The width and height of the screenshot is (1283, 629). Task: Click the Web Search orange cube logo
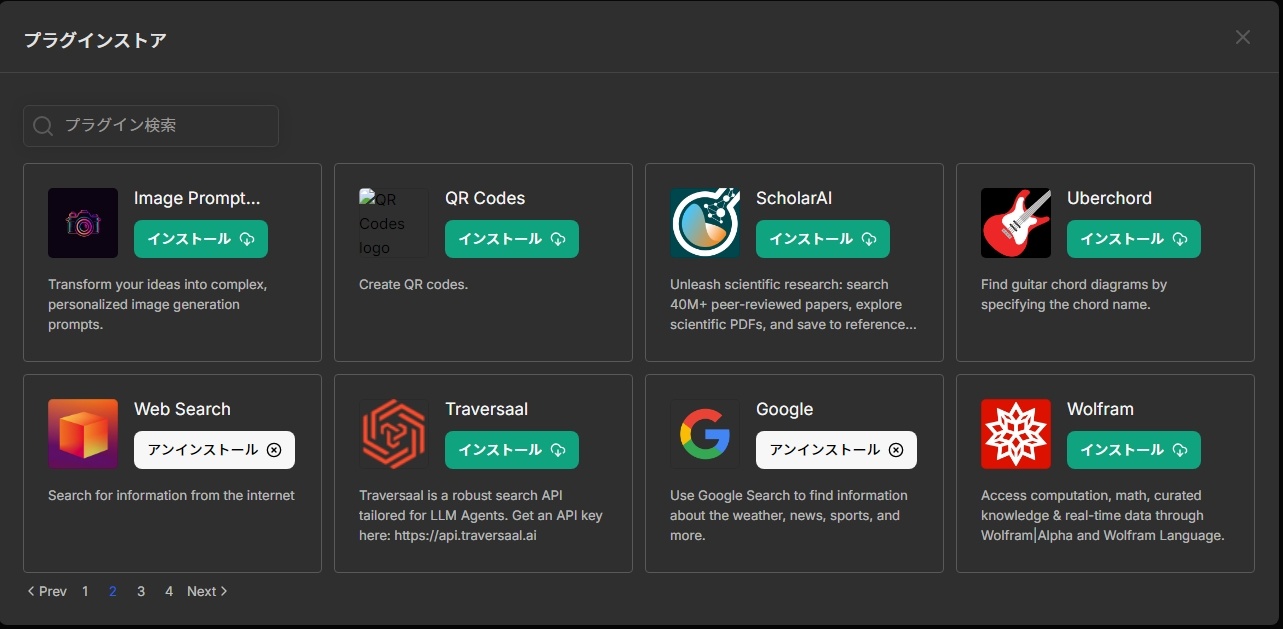[x=83, y=434]
